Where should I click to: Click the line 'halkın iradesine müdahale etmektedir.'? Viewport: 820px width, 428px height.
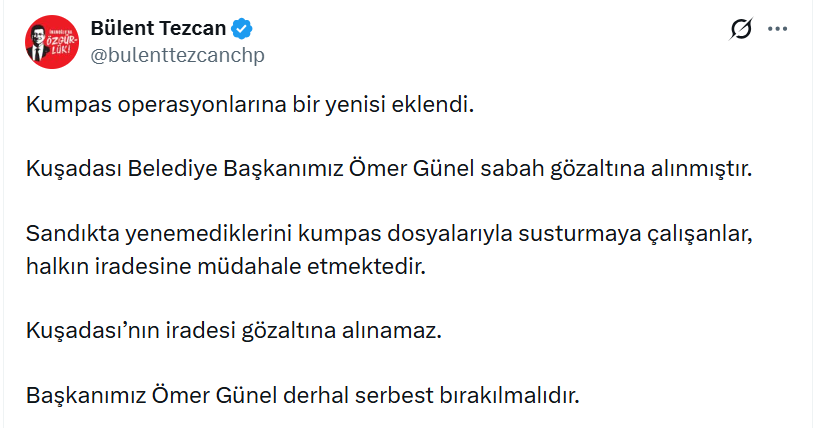pyautogui.click(x=225, y=266)
